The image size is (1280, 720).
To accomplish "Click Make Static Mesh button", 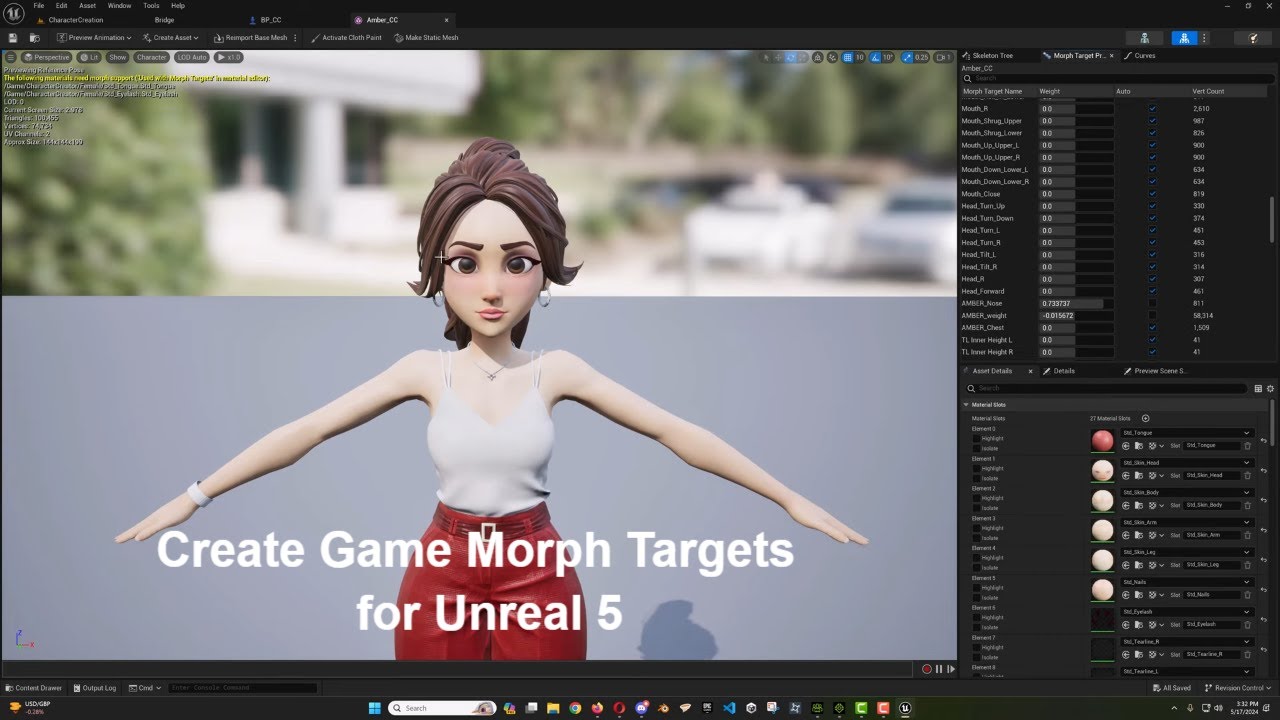I will click(x=426, y=38).
